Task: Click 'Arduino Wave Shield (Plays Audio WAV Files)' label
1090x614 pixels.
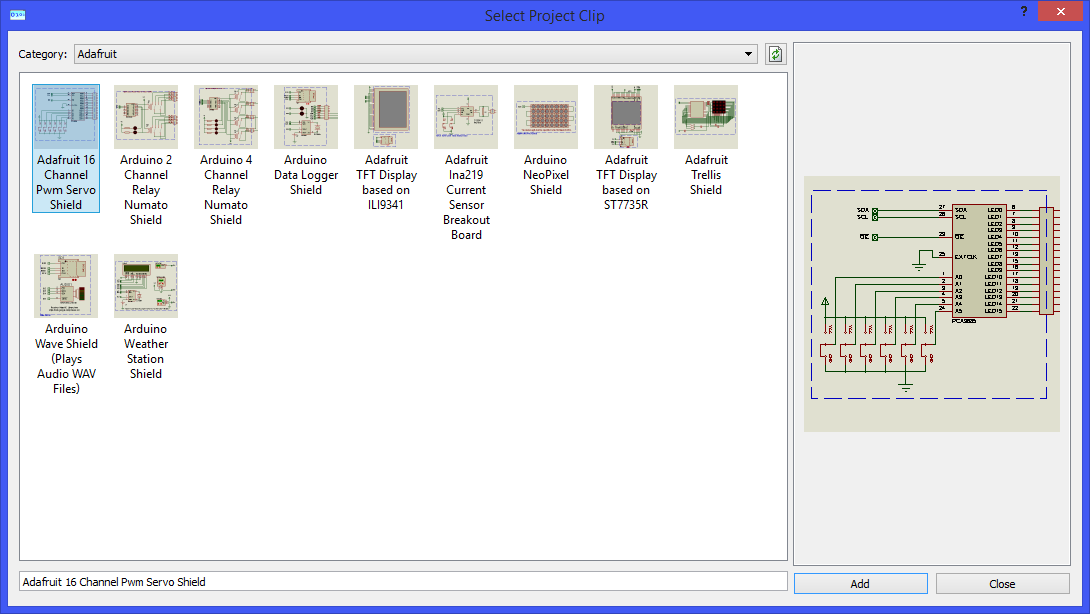Action: coord(66,359)
